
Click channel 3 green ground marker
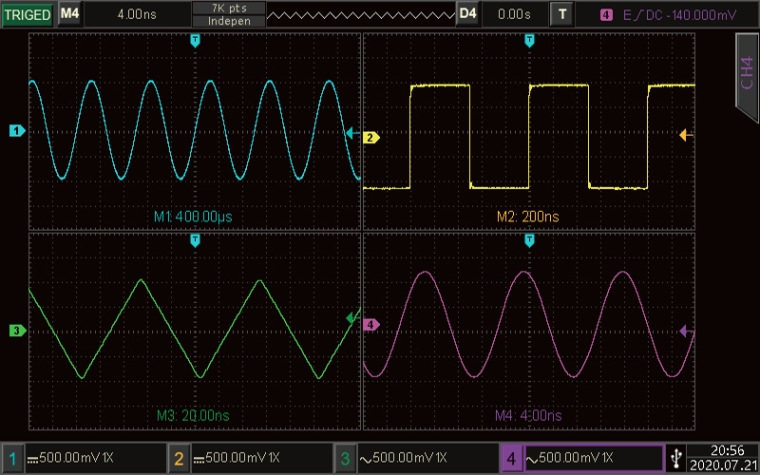15,330
